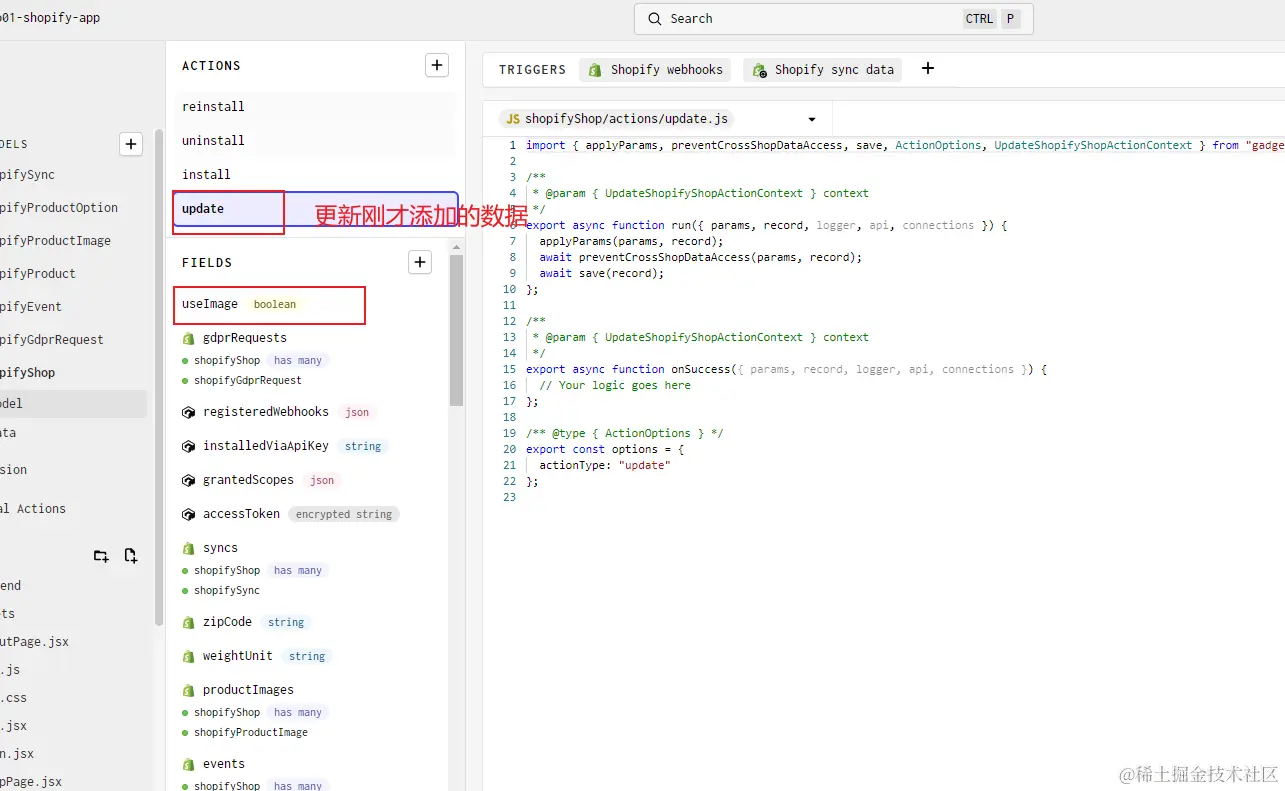Create a new folder in the file tree
Screen dimensions: 1285x791
[101, 556]
